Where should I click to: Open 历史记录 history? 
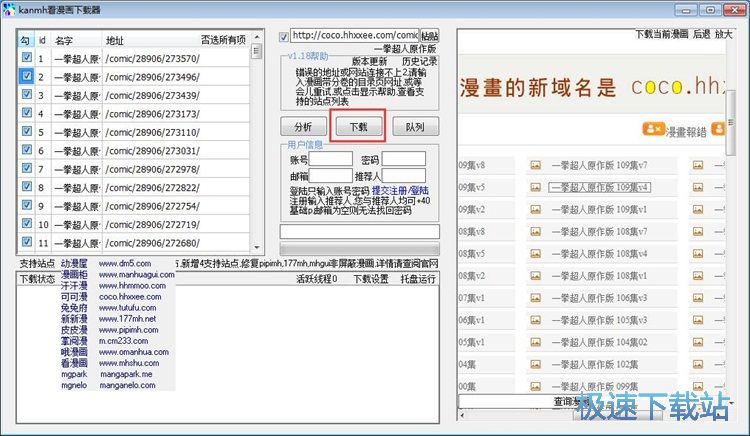tap(419, 61)
